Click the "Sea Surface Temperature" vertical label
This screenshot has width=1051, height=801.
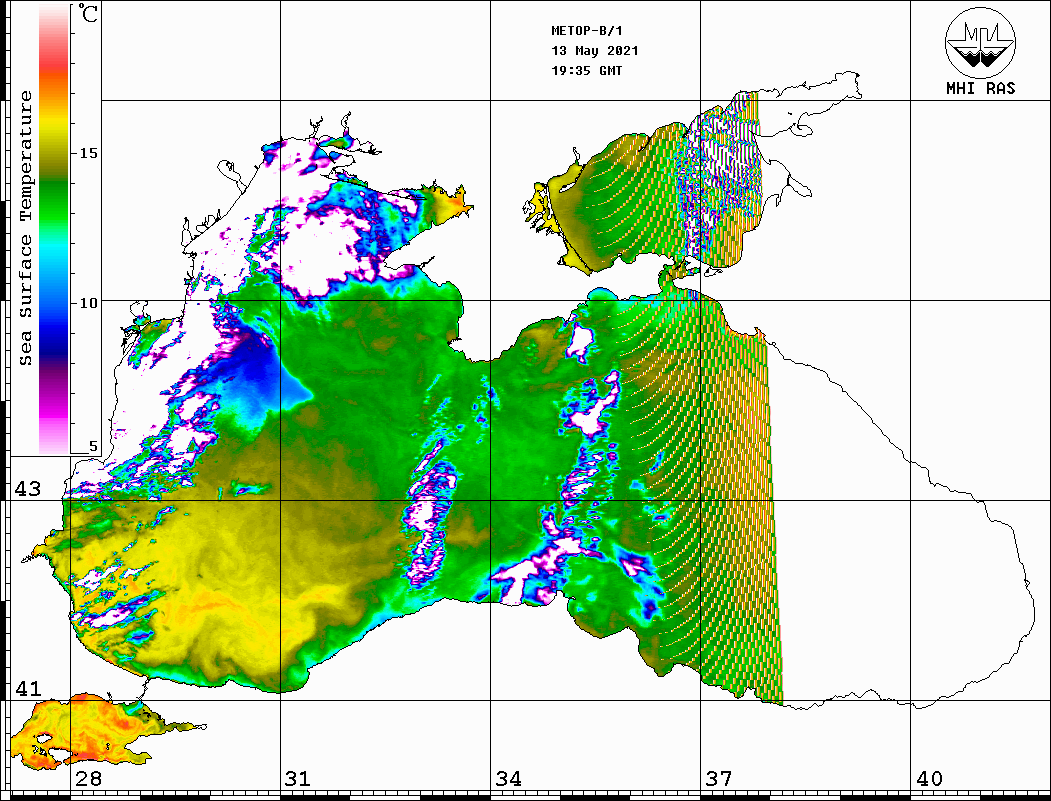(x=25, y=228)
